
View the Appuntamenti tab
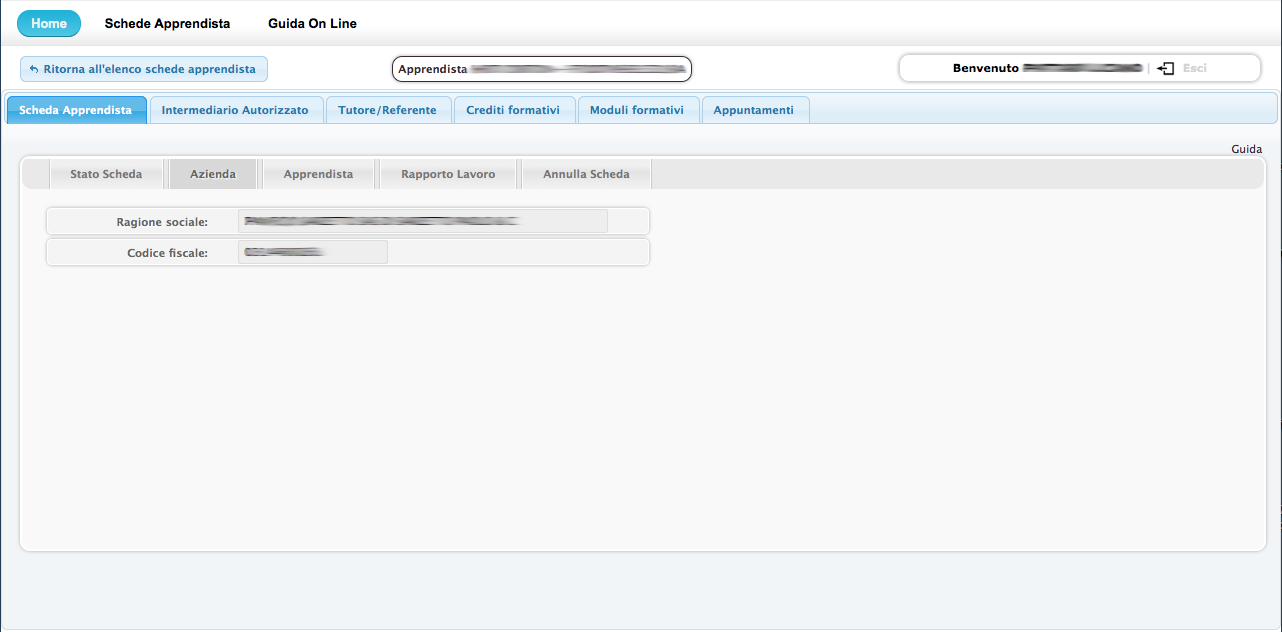(753, 110)
